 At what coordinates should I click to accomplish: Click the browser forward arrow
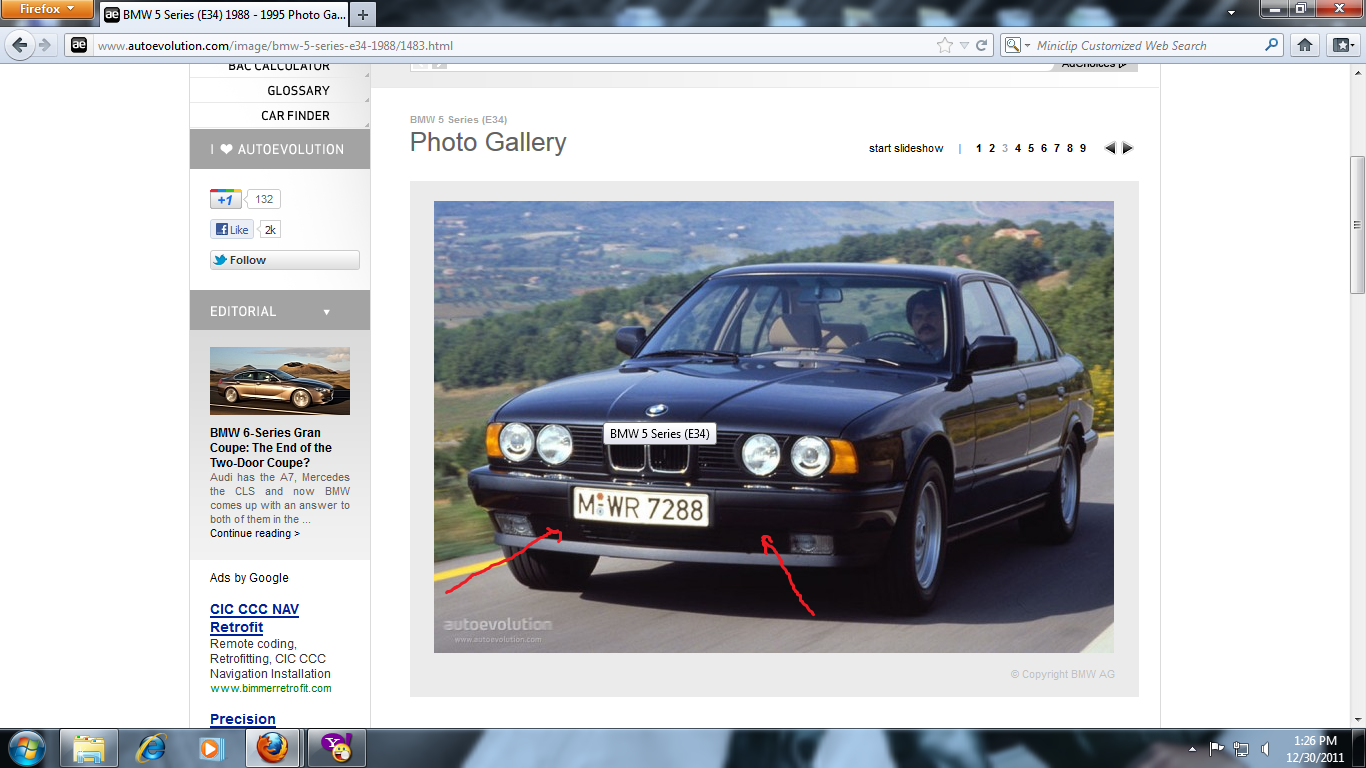[45, 45]
